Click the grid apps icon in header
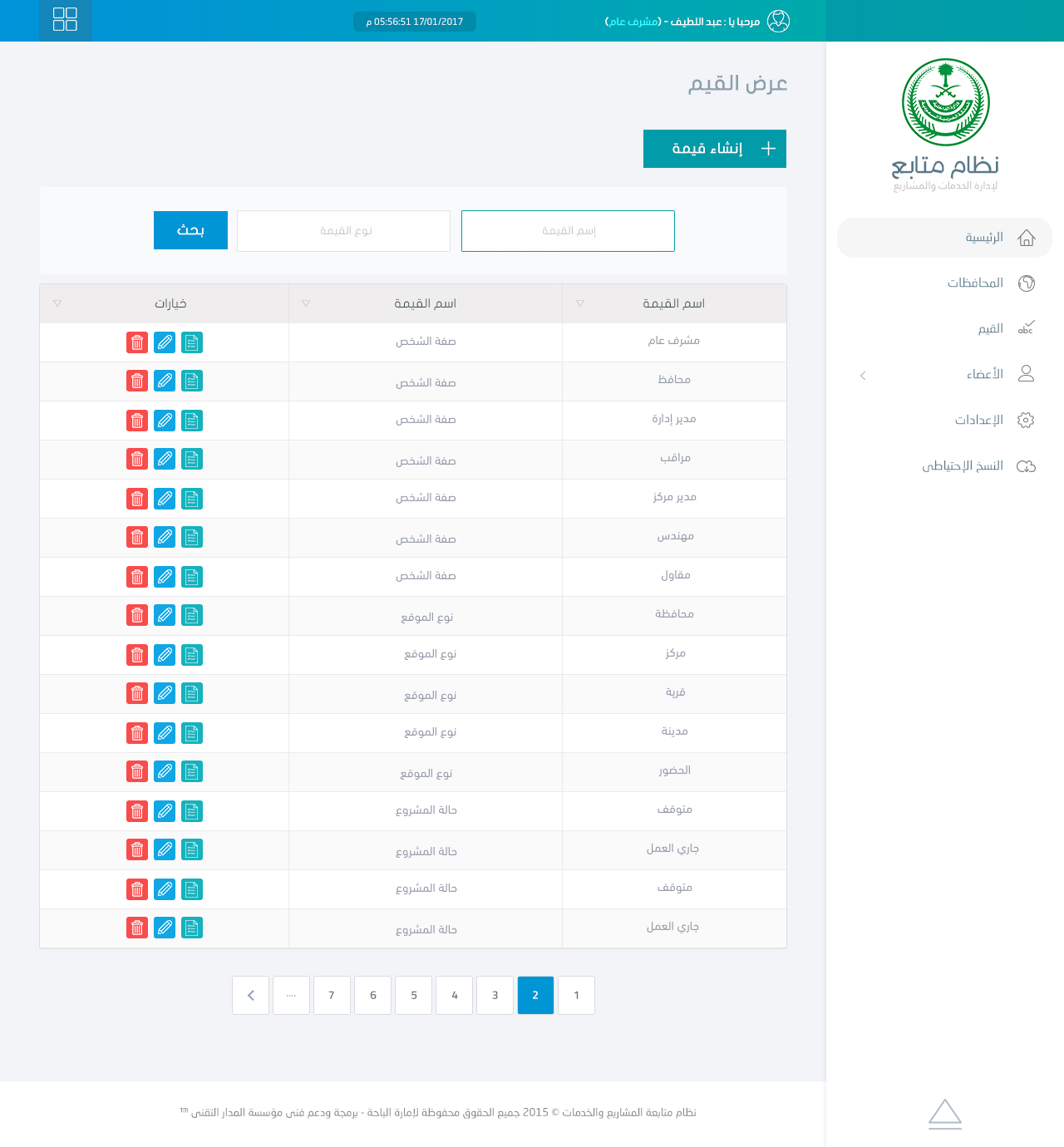Image resolution: width=1064 pixels, height=1147 pixels. pos(65,19)
